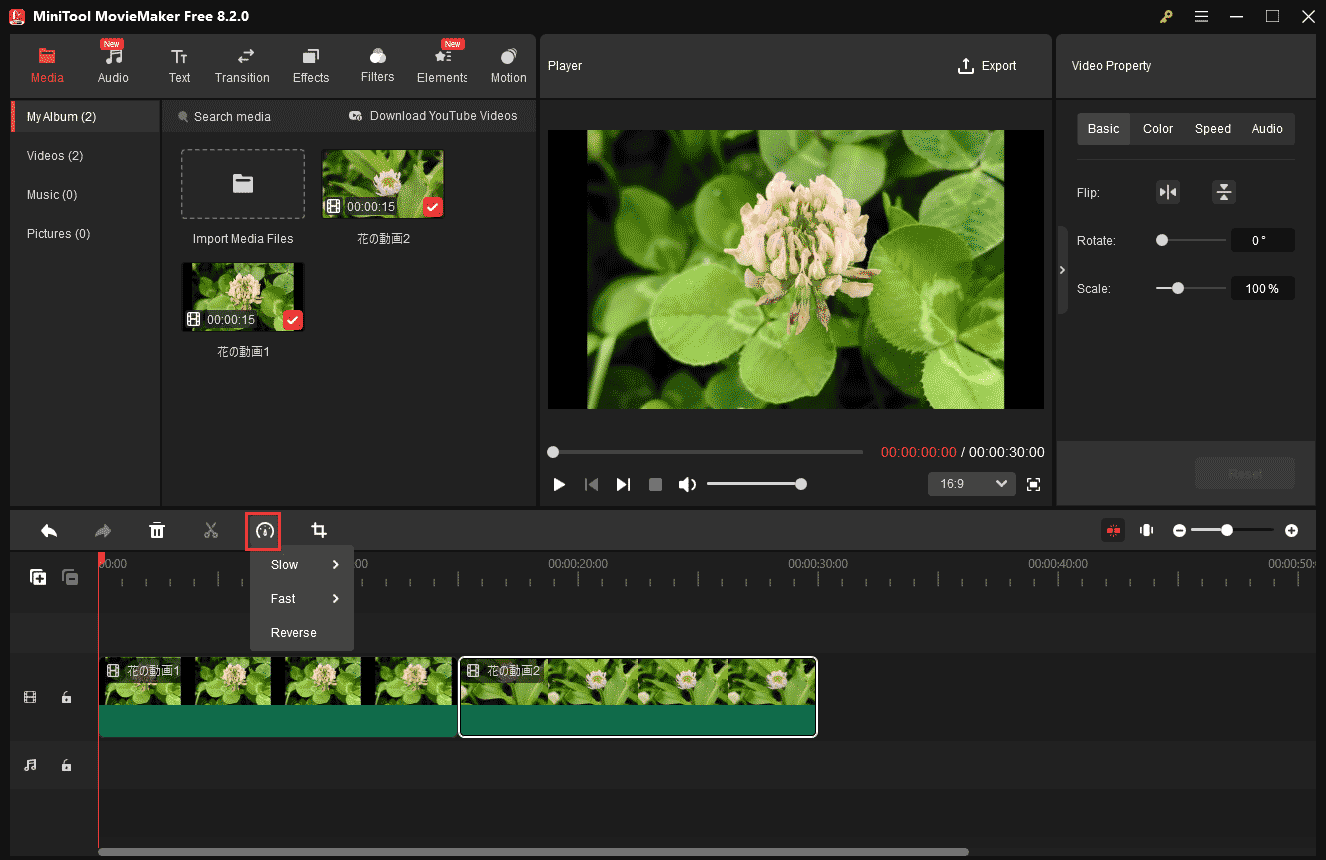
Task: Stop playback in the player
Action: tap(655, 484)
